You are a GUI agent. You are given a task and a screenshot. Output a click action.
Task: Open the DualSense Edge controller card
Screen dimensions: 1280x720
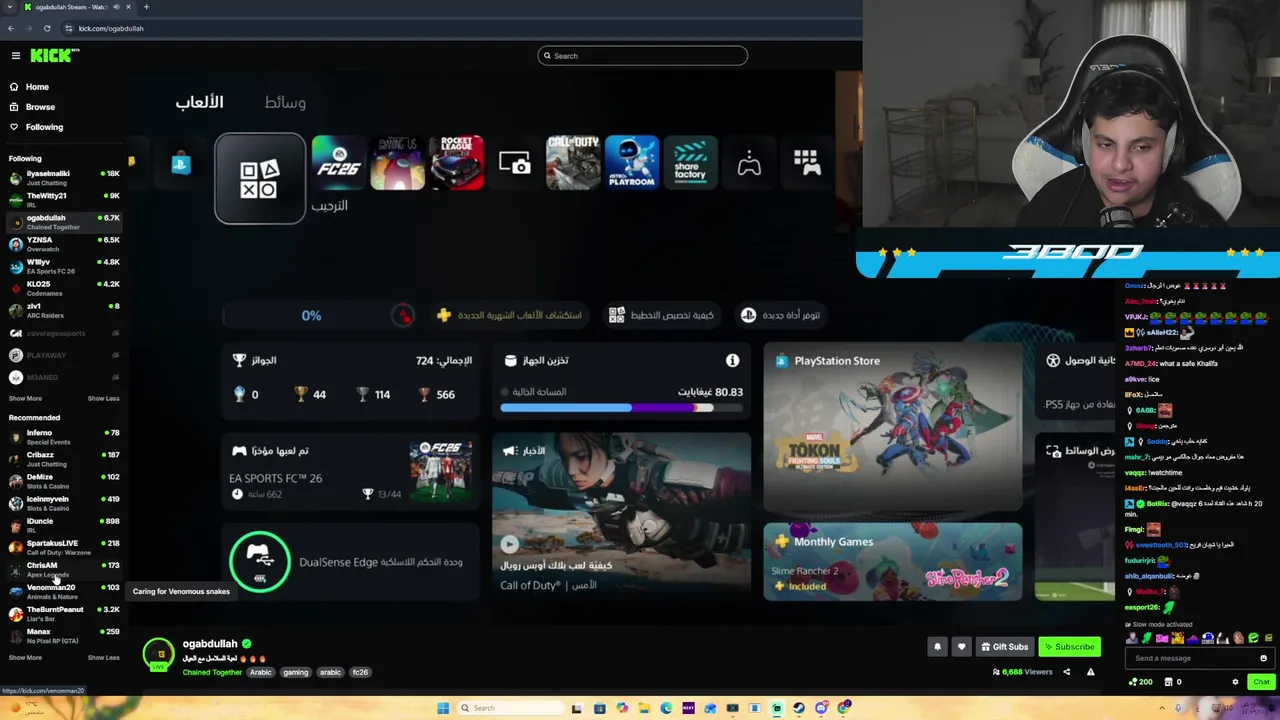coord(350,562)
